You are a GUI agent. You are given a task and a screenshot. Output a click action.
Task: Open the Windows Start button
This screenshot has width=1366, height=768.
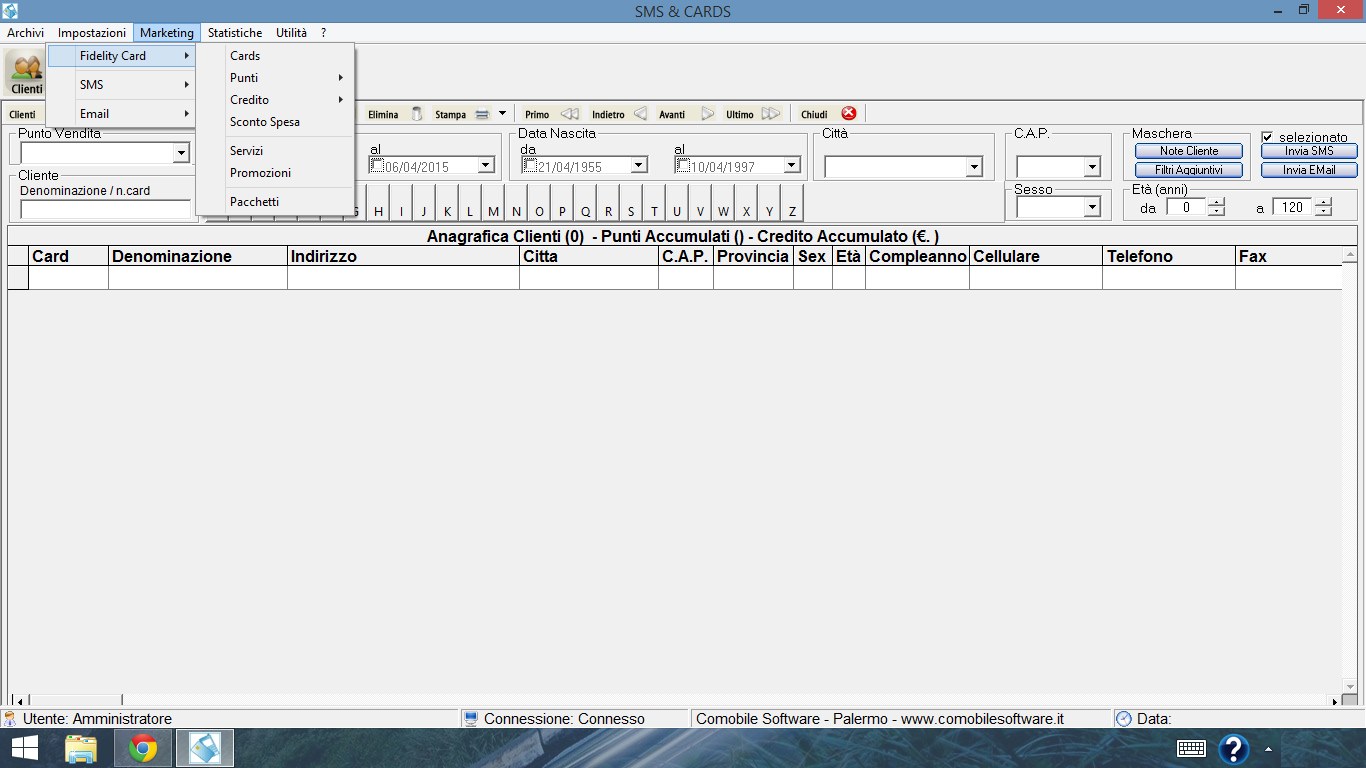(x=24, y=748)
